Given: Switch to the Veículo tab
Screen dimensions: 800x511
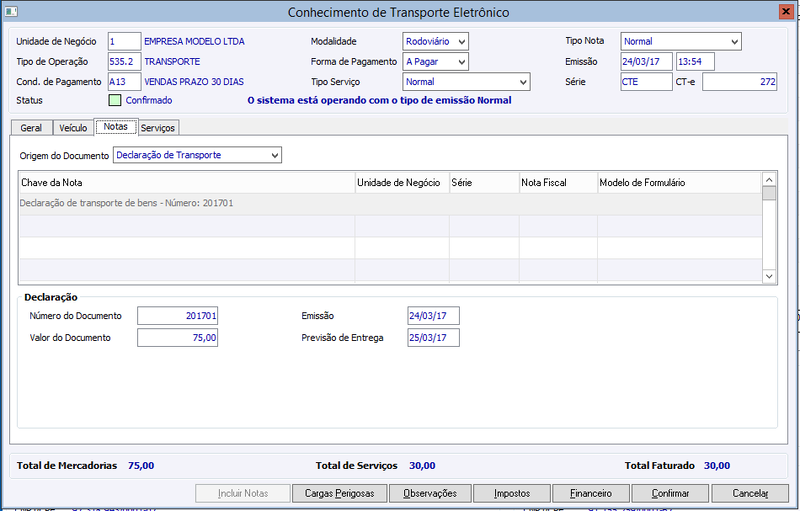Looking at the screenshot, I should coord(73,127).
